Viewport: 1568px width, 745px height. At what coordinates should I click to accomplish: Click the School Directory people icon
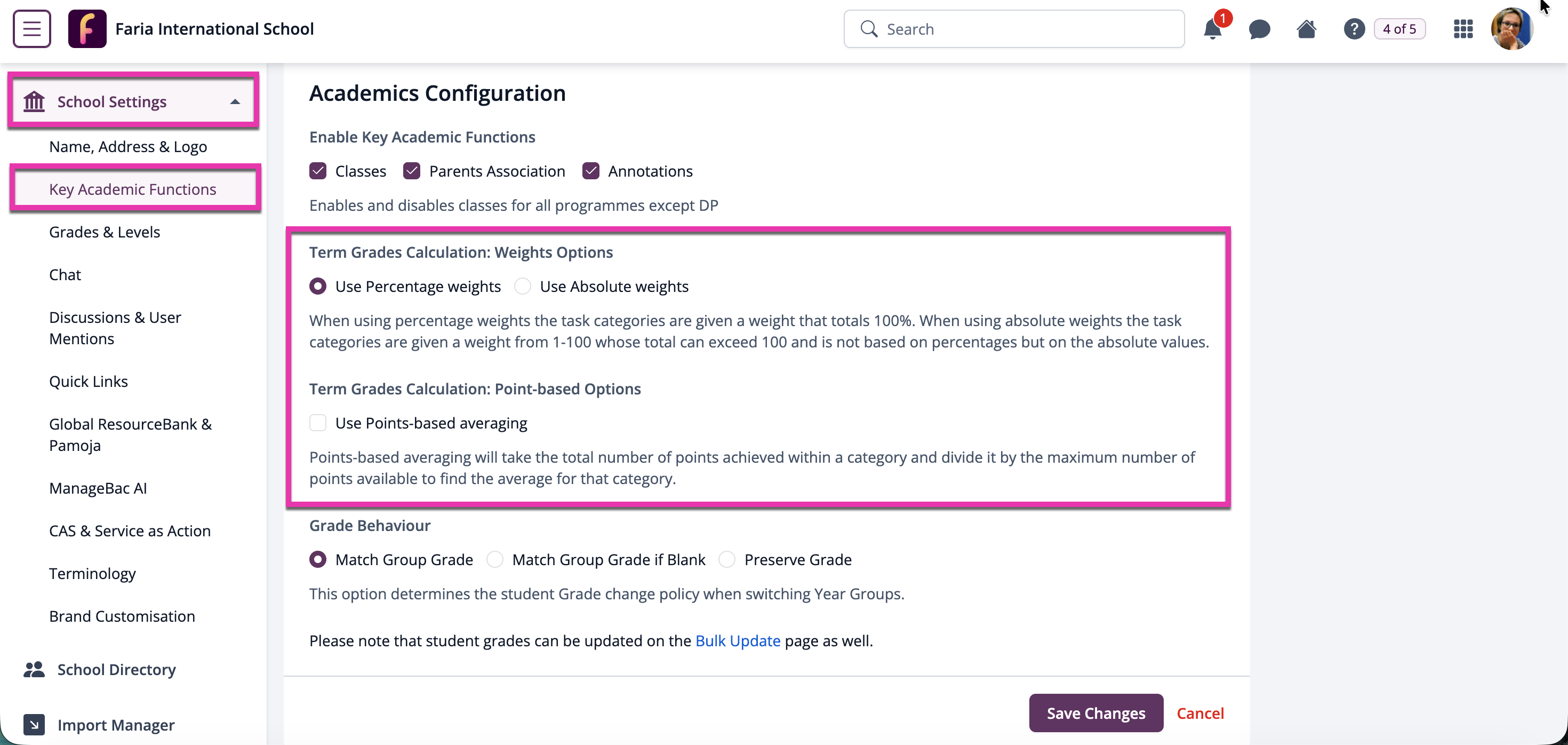[x=34, y=669]
